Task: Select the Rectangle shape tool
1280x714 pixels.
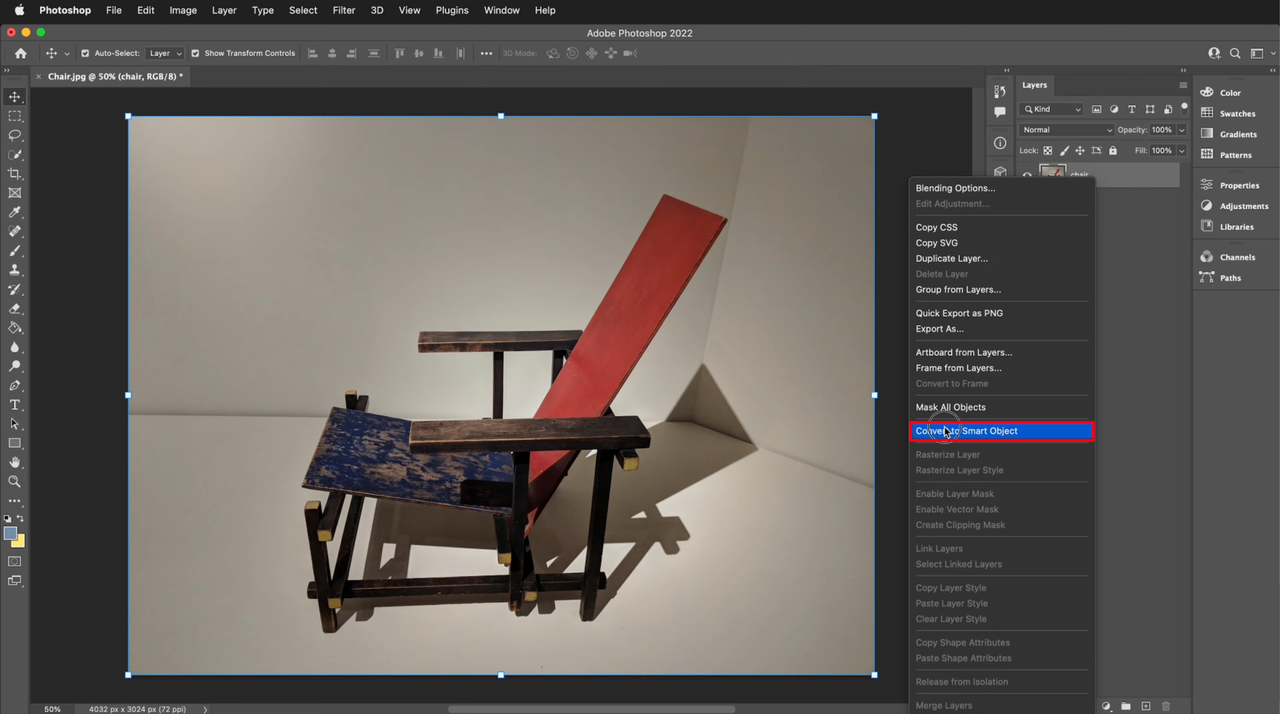Action: [15, 443]
